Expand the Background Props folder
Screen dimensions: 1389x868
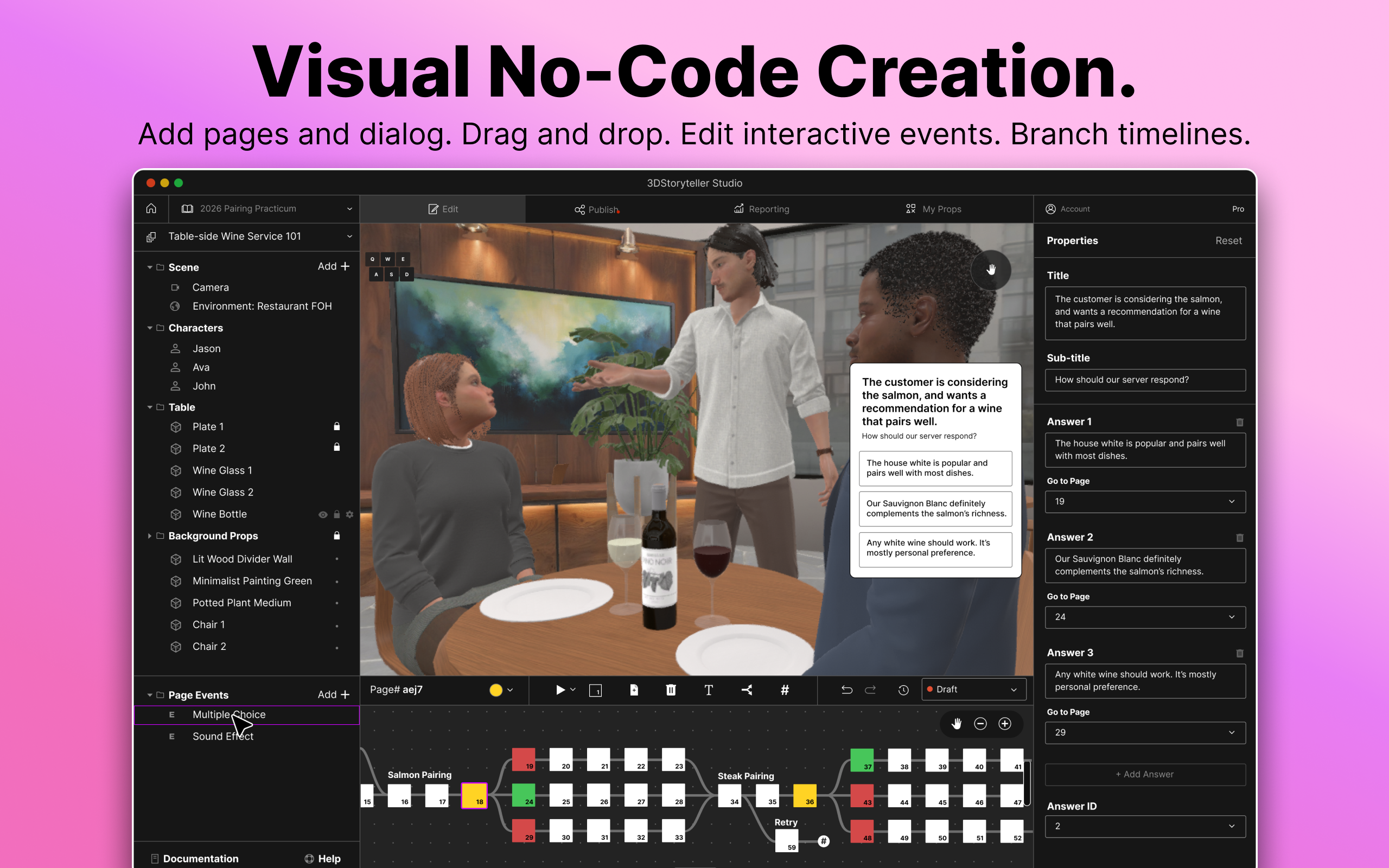click(150, 535)
